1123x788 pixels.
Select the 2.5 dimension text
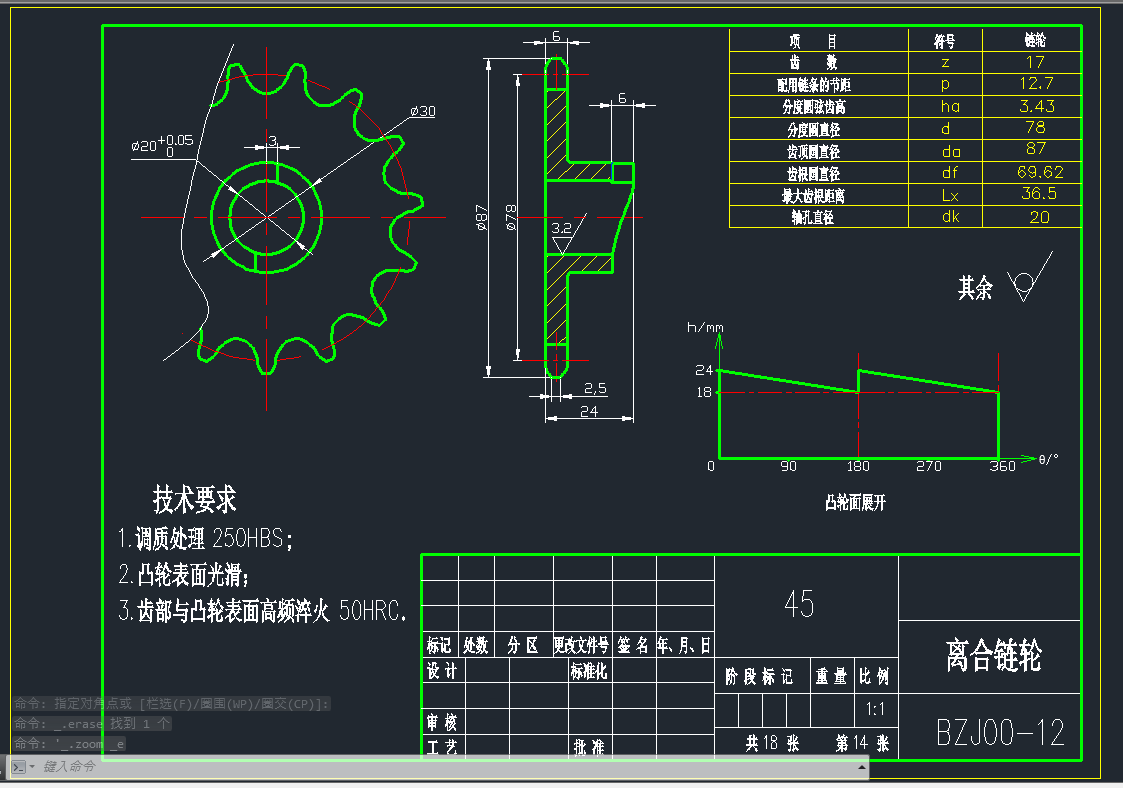pos(595,388)
